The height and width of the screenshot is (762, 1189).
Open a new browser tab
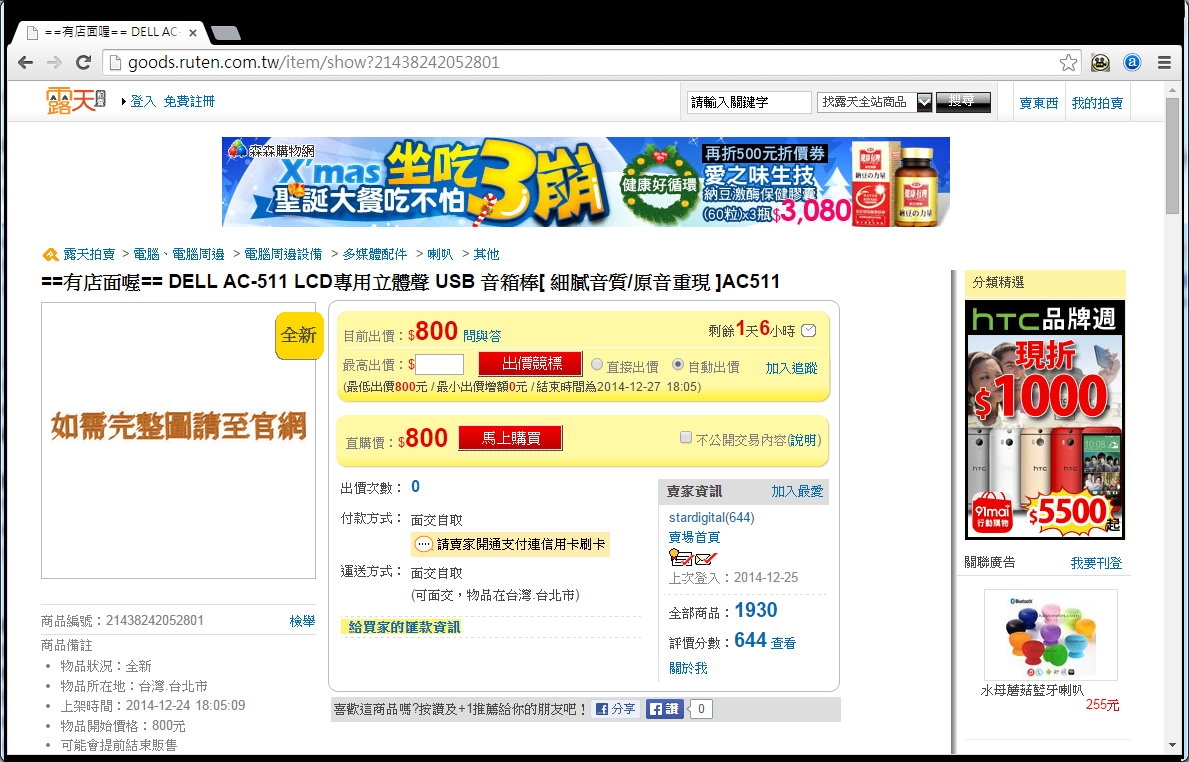[x=225, y=33]
